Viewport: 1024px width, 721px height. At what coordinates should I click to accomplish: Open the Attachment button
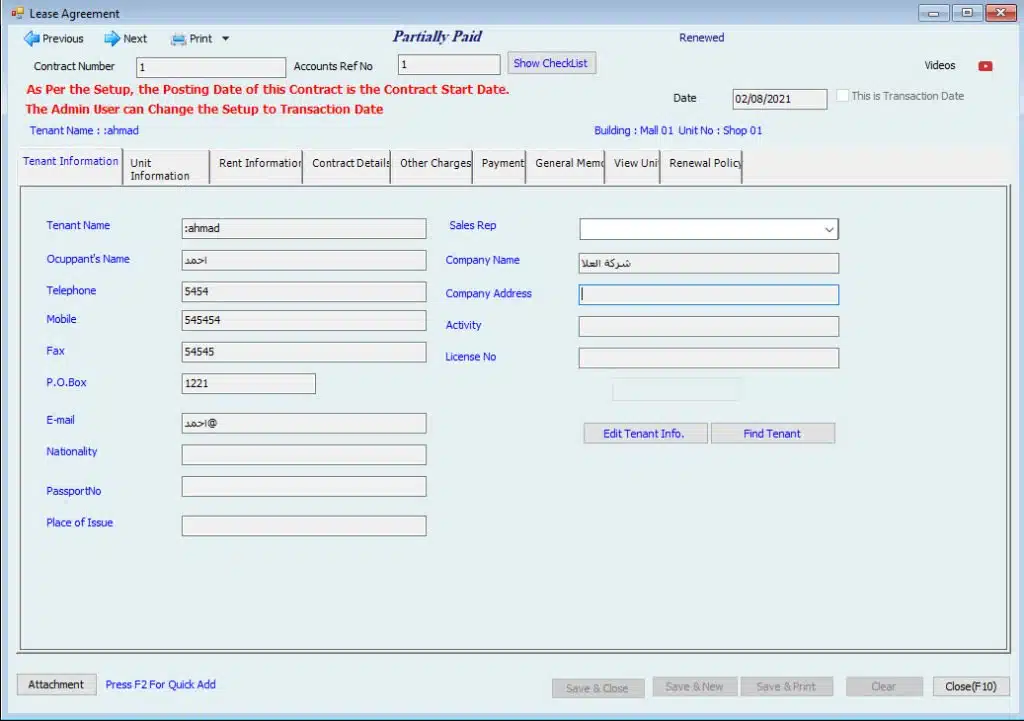click(56, 684)
